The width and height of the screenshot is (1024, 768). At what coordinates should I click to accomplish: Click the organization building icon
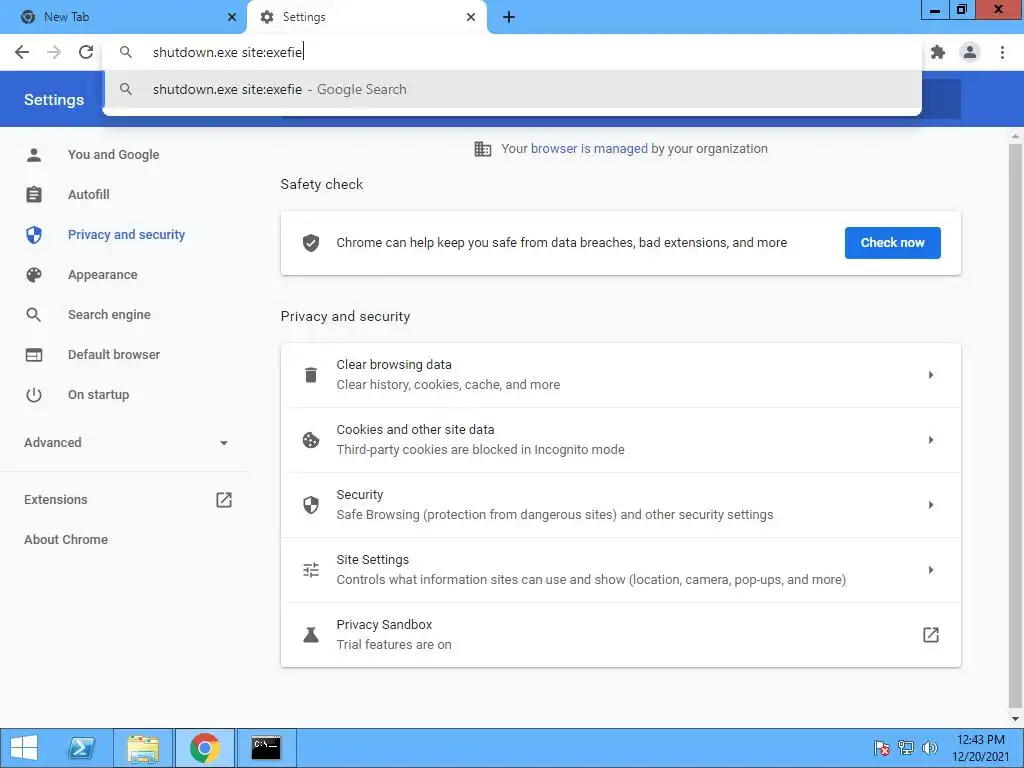point(483,149)
